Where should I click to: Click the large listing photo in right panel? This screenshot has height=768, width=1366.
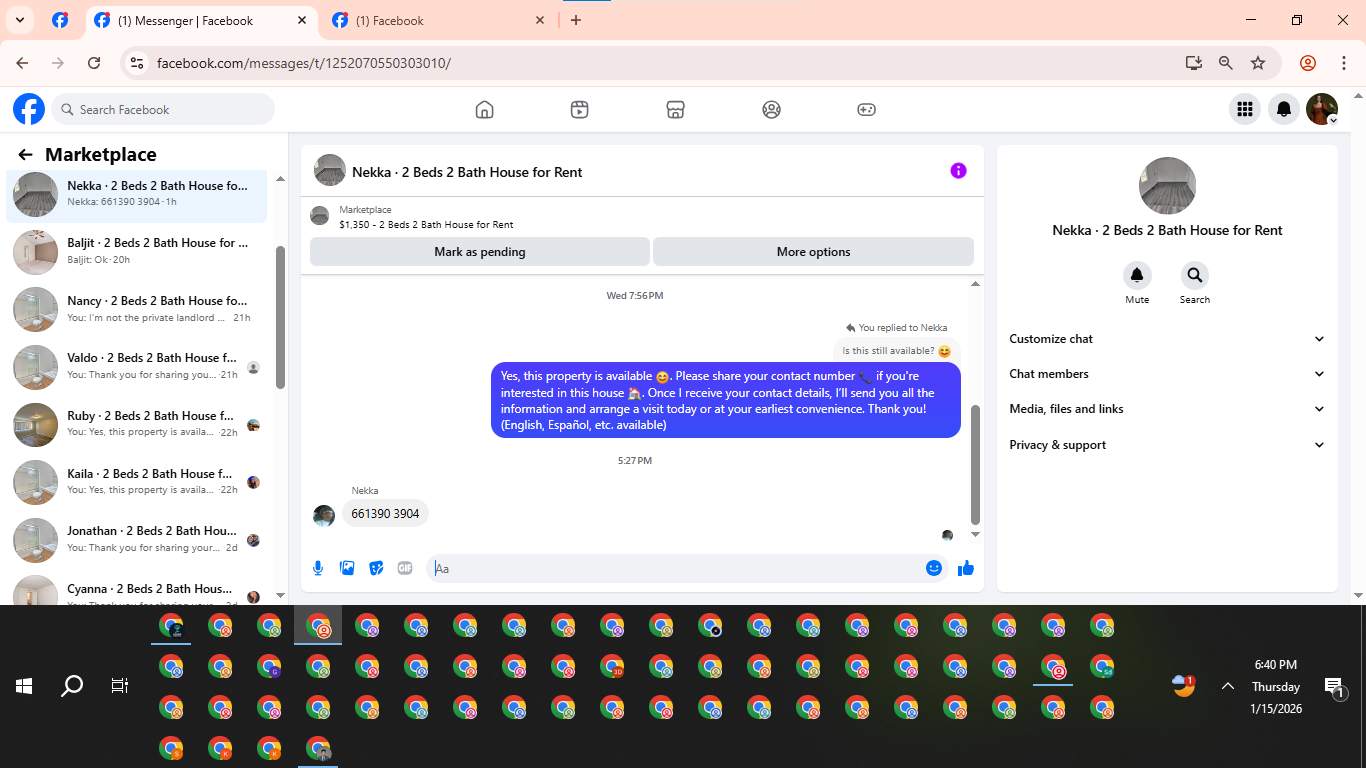[x=1167, y=186]
